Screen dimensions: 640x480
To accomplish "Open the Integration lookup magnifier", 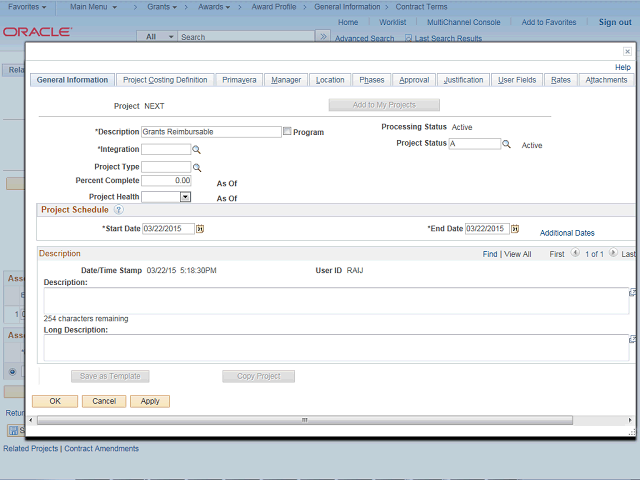I will (197, 149).
